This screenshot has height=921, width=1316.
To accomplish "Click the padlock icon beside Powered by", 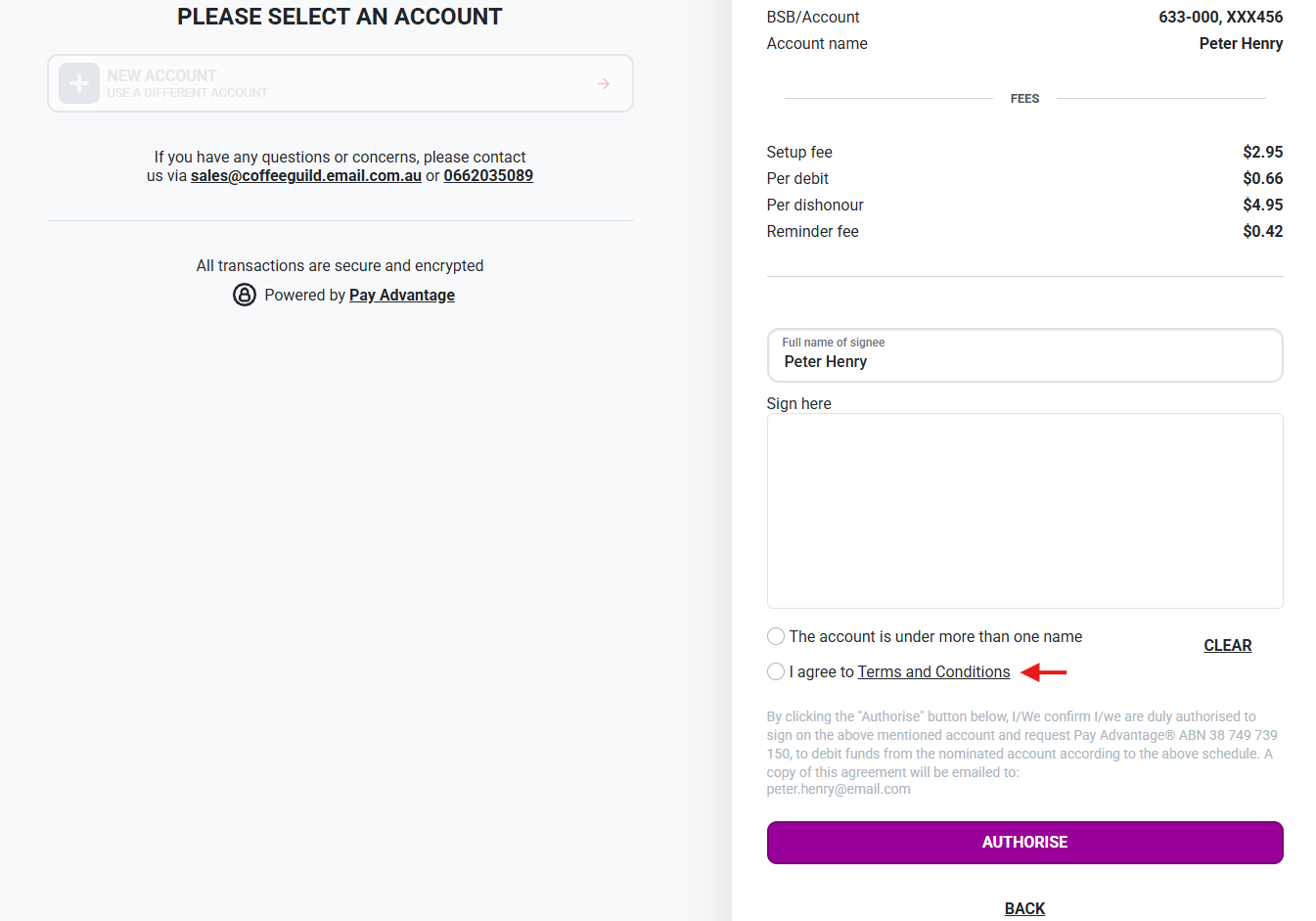I will tap(245, 295).
